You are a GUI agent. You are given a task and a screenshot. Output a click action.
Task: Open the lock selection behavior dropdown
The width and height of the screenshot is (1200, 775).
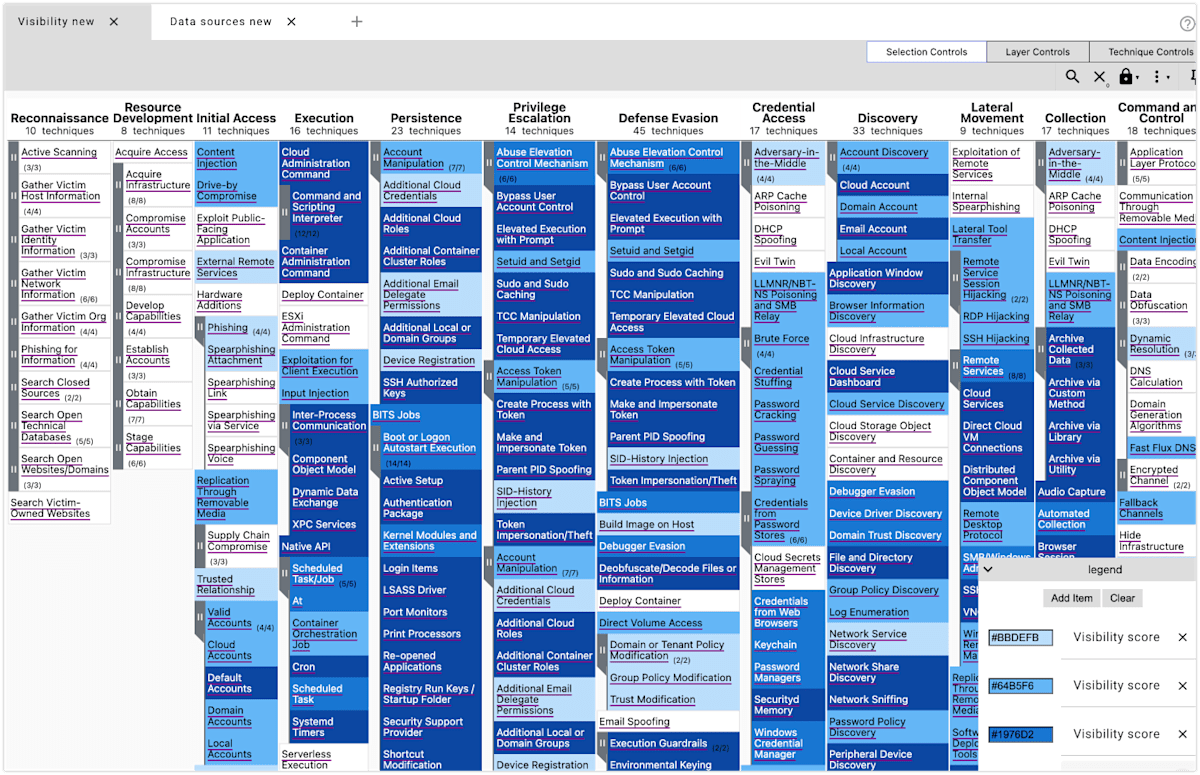point(1130,77)
